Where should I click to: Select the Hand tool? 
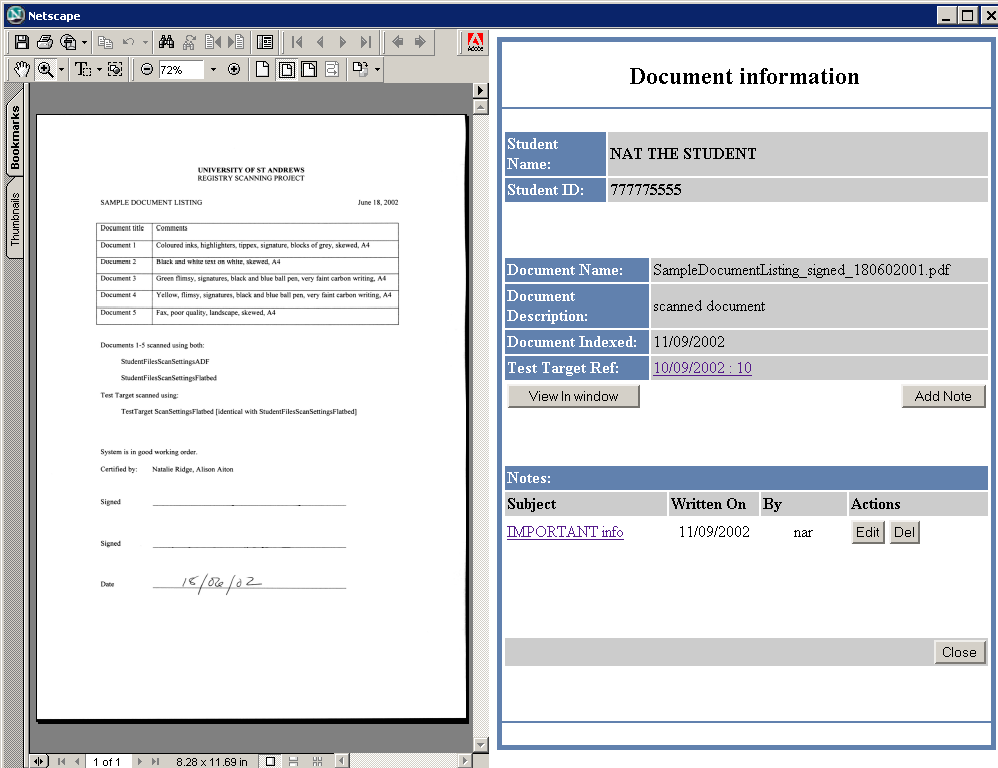click(x=21, y=69)
